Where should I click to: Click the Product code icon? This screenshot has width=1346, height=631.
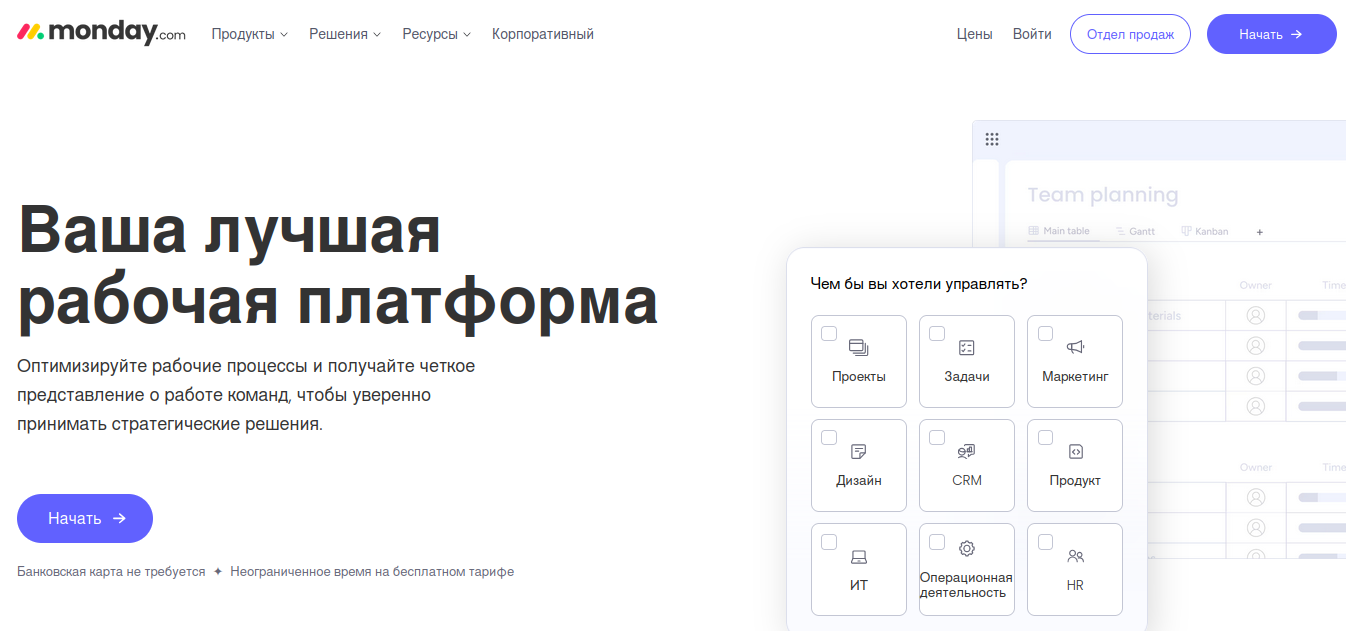(1075, 451)
